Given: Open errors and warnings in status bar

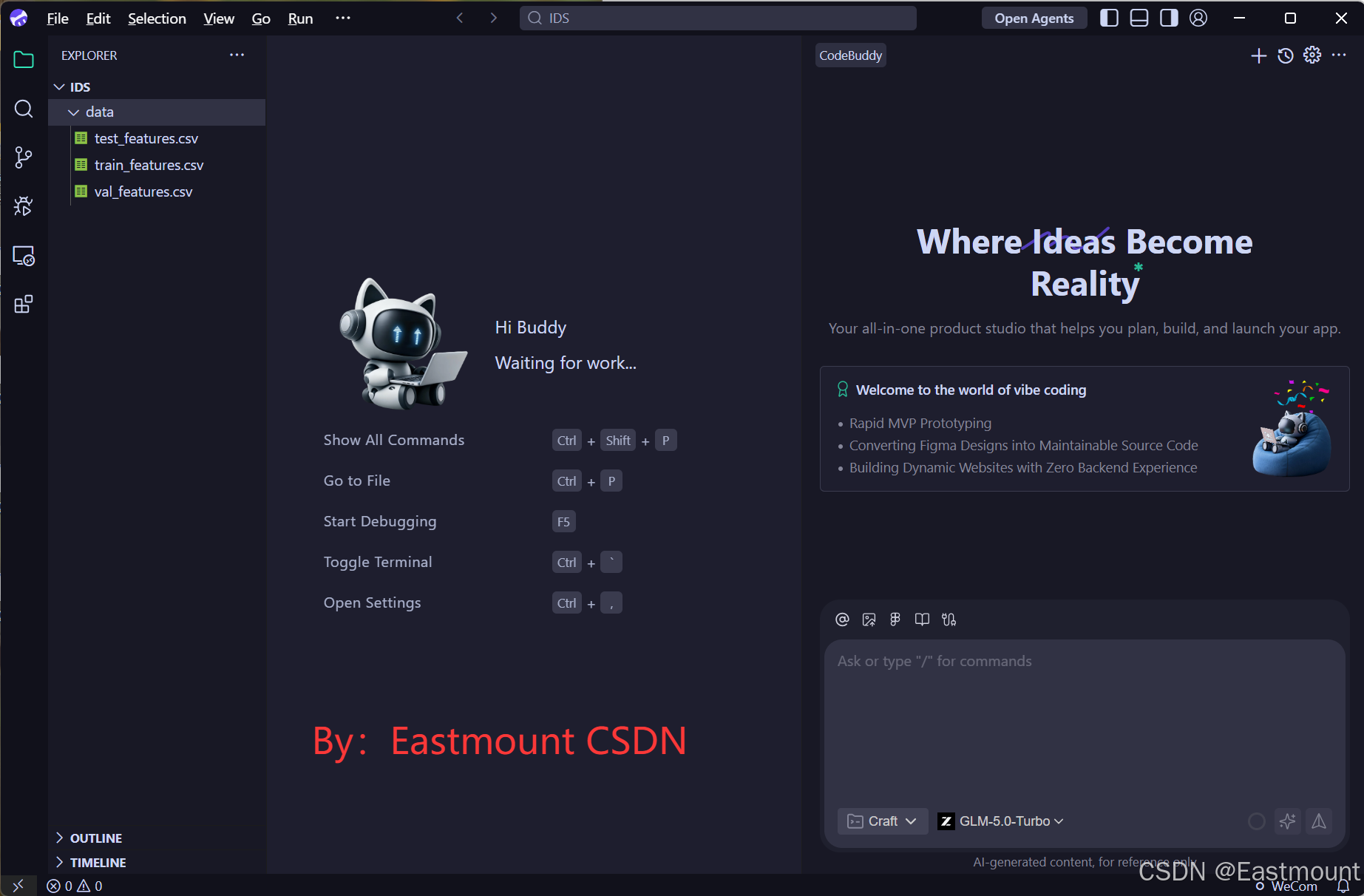Looking at the screenshot, I should tap(75, 886).
